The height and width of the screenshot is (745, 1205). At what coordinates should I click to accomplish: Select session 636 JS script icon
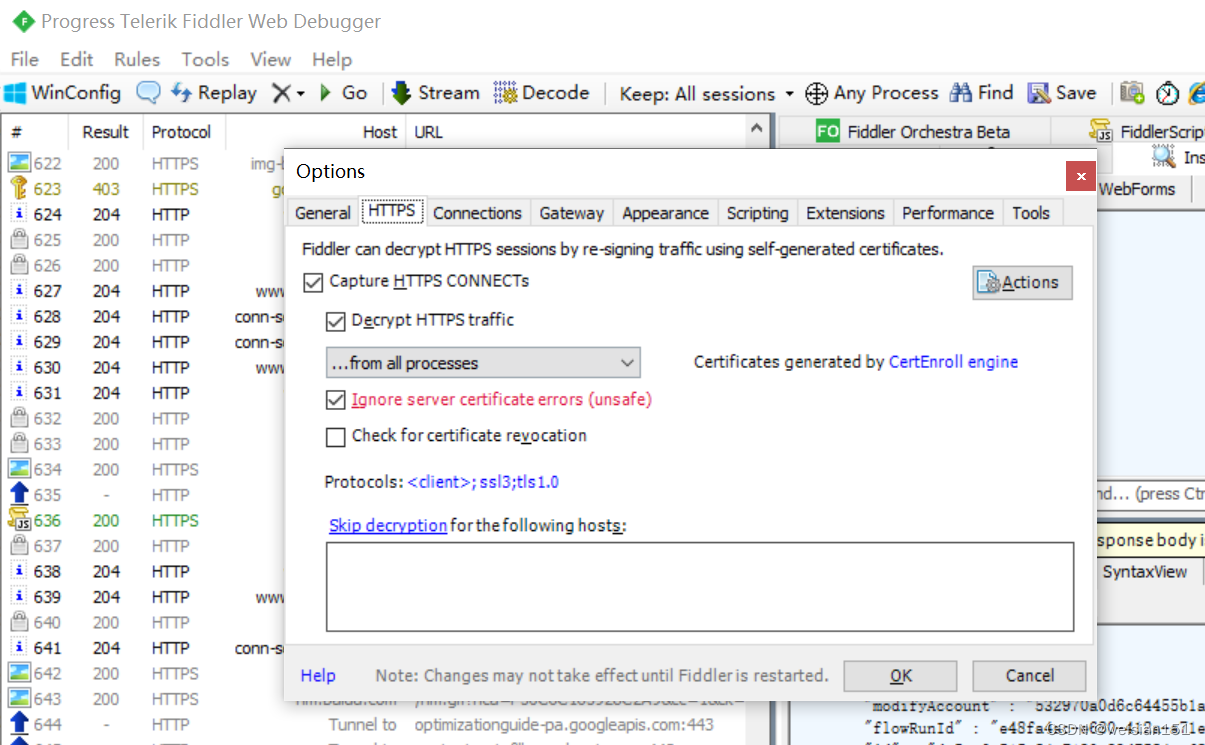point(20,520)
